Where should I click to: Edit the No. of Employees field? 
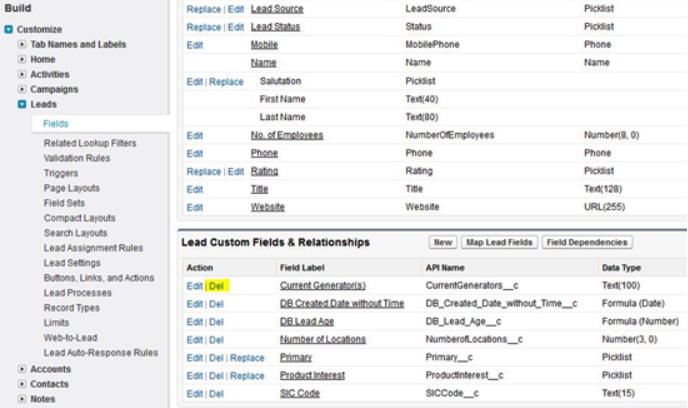point(194,136)
